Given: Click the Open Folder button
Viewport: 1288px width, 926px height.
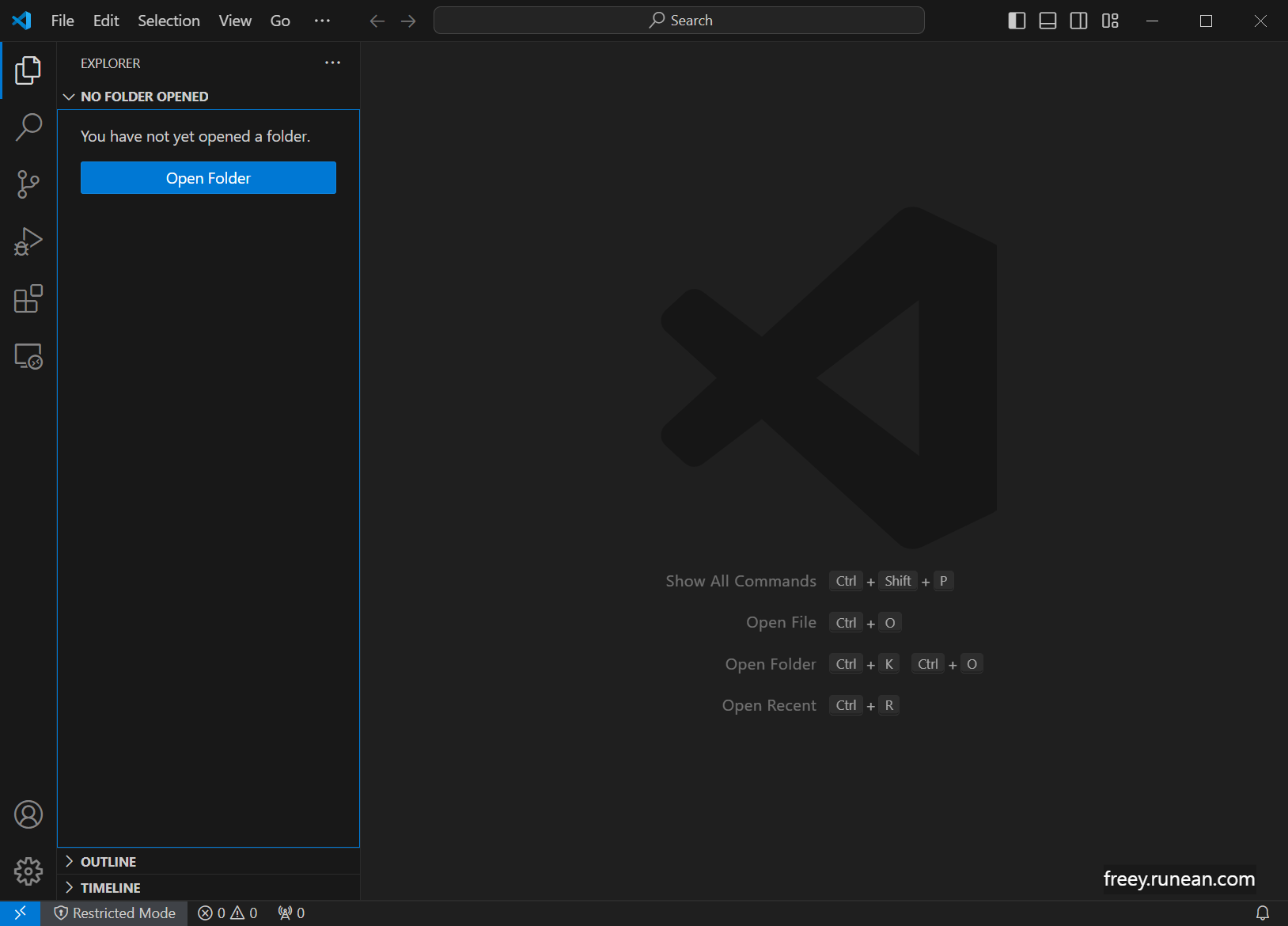Looking at the screenshot, I should (208, 178).
